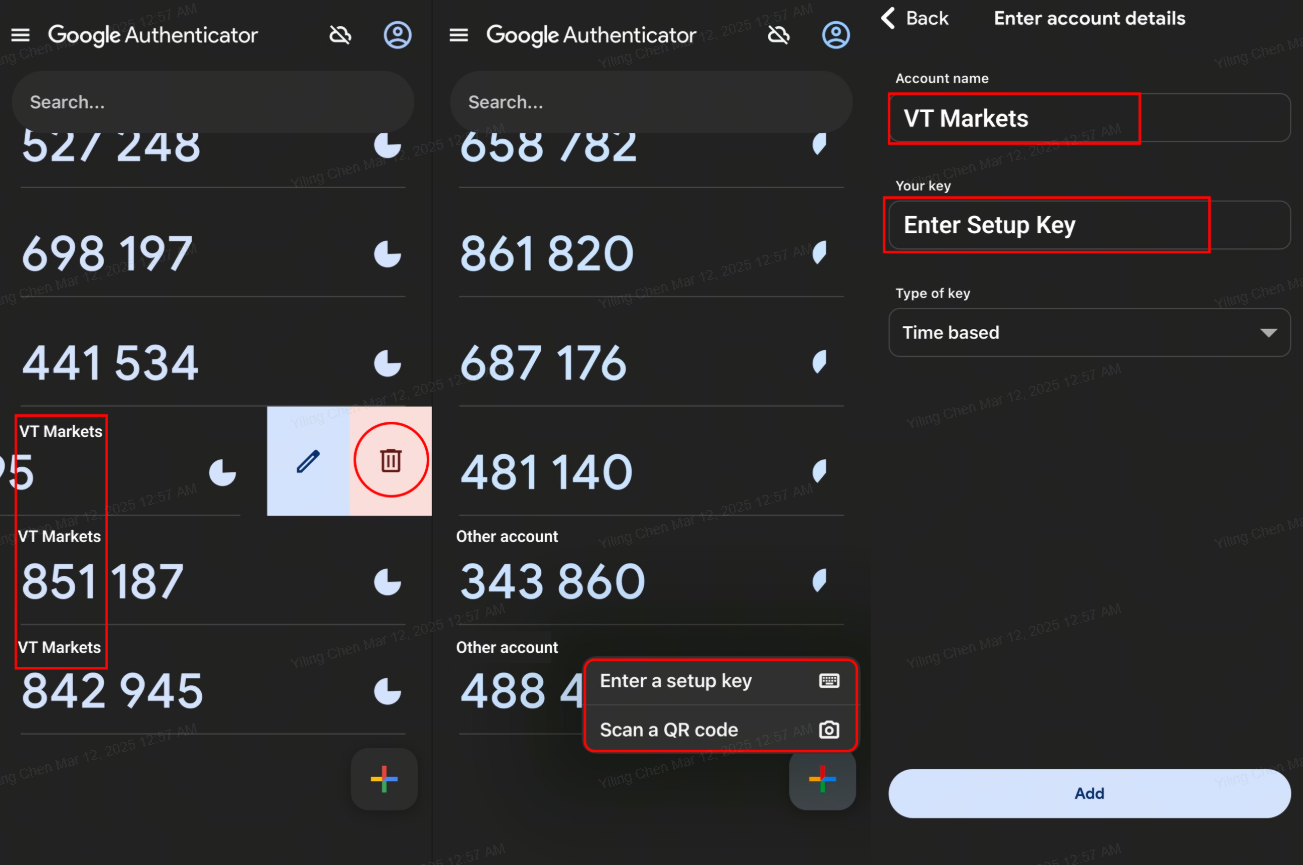This screenshot has height=865, width=1303.
Task: Focus the 'Your key' setup key field
Action: click(x=1089, y=225)
